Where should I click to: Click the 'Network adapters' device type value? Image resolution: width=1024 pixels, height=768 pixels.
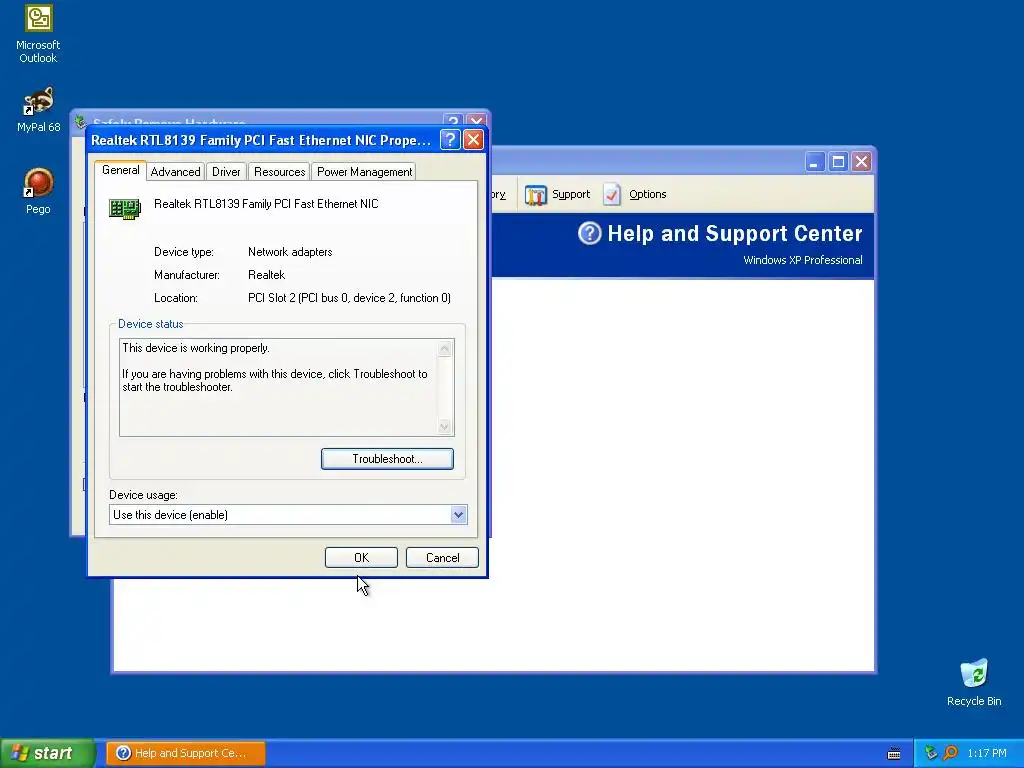pyautogui.click(x=290, y=252)
